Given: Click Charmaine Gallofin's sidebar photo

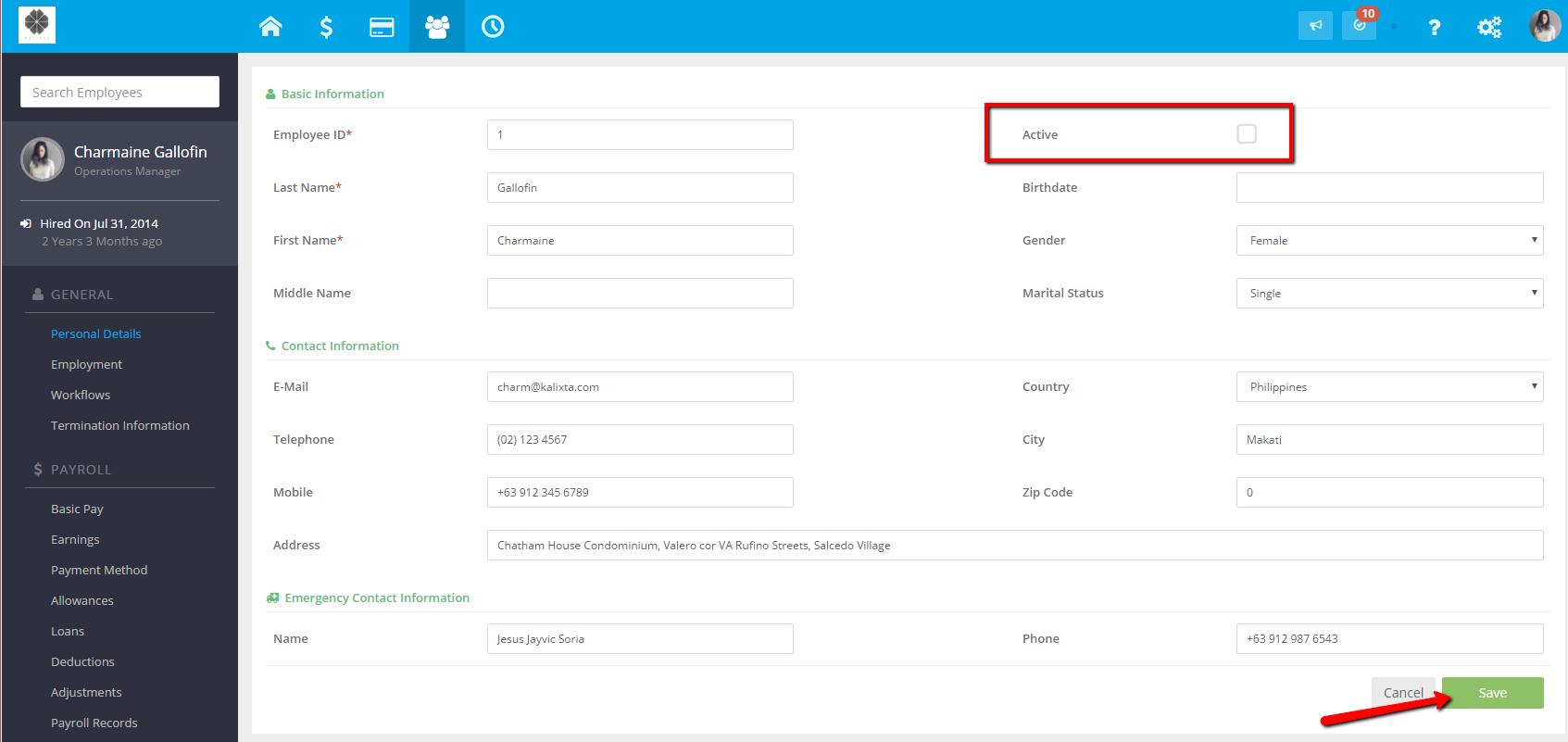Looking at the screenshot, I should 43,159.
